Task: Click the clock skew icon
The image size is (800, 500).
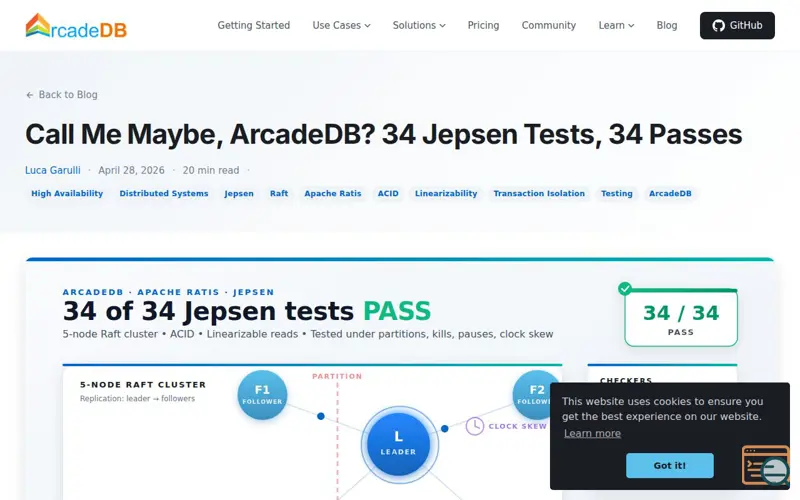Action: point(474,426)
